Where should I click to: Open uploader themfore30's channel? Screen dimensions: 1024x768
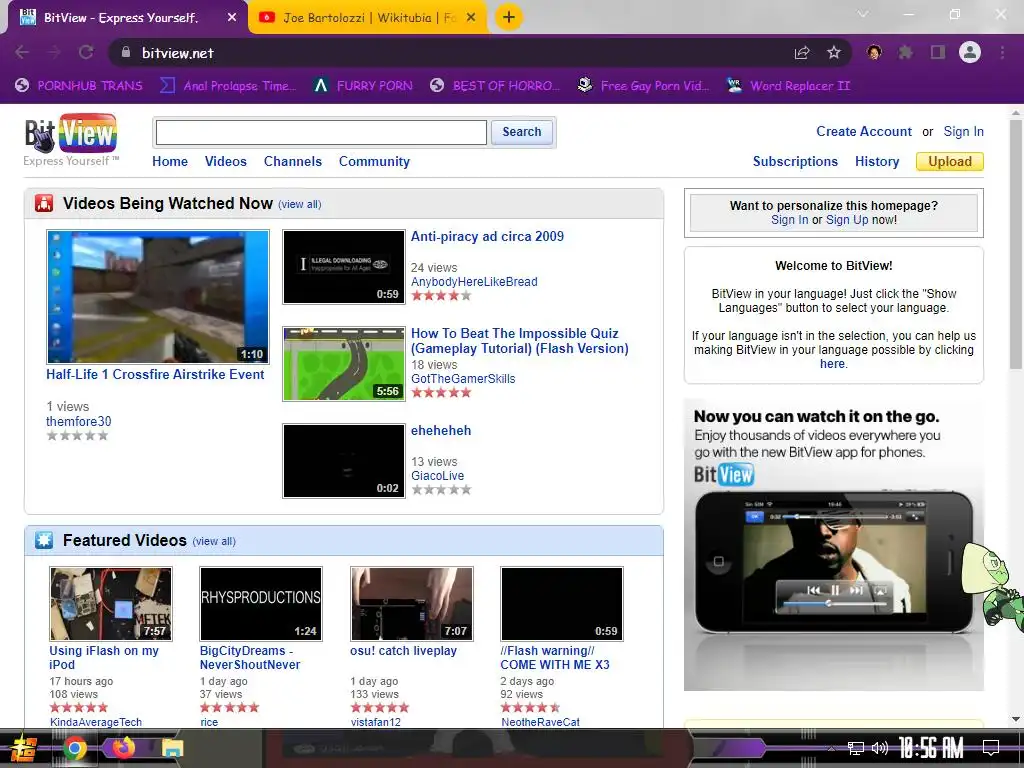click(x=78, y=421)
